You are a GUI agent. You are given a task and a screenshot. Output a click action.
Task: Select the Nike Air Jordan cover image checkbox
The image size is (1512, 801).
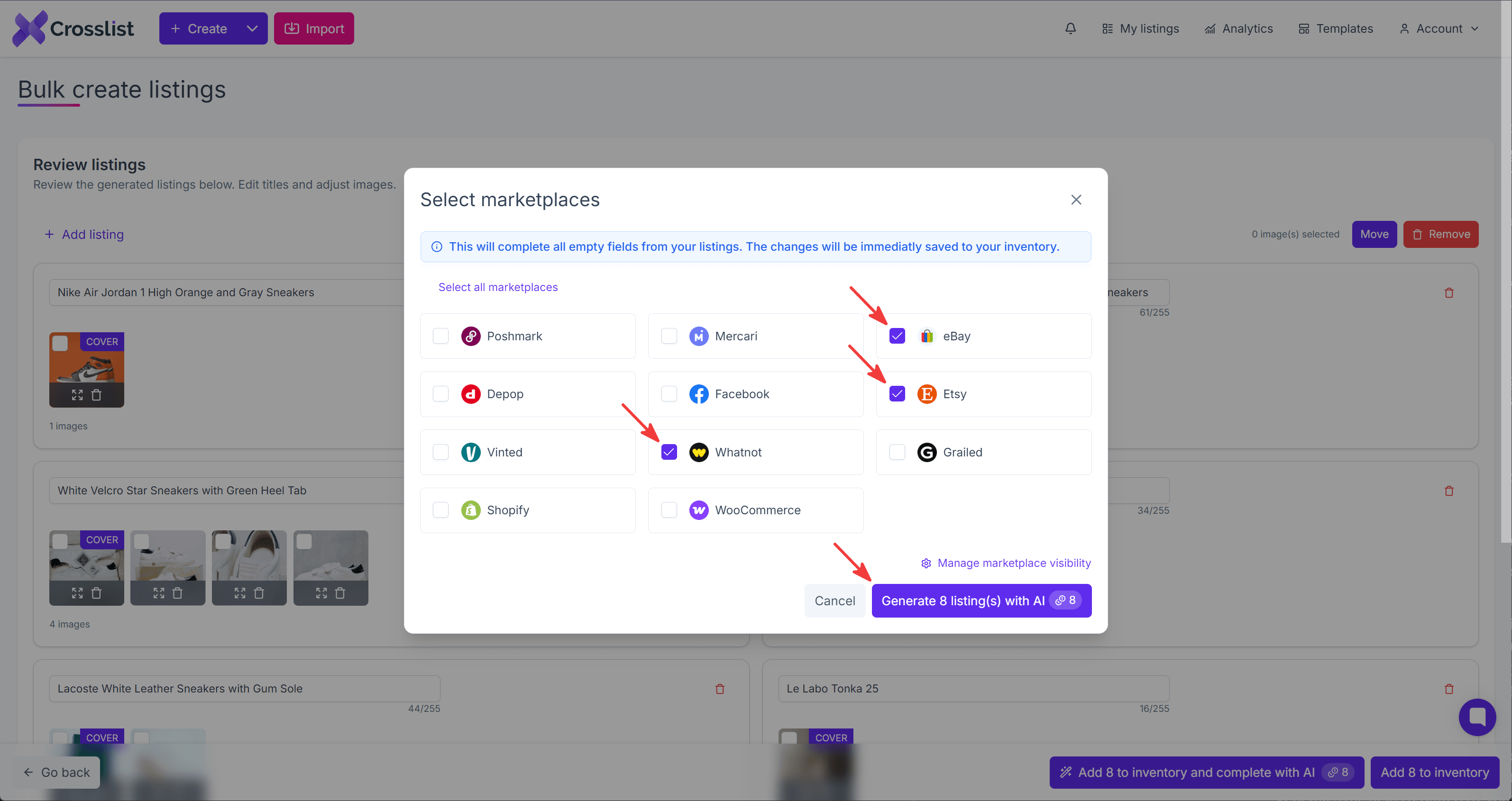(60, 343)
